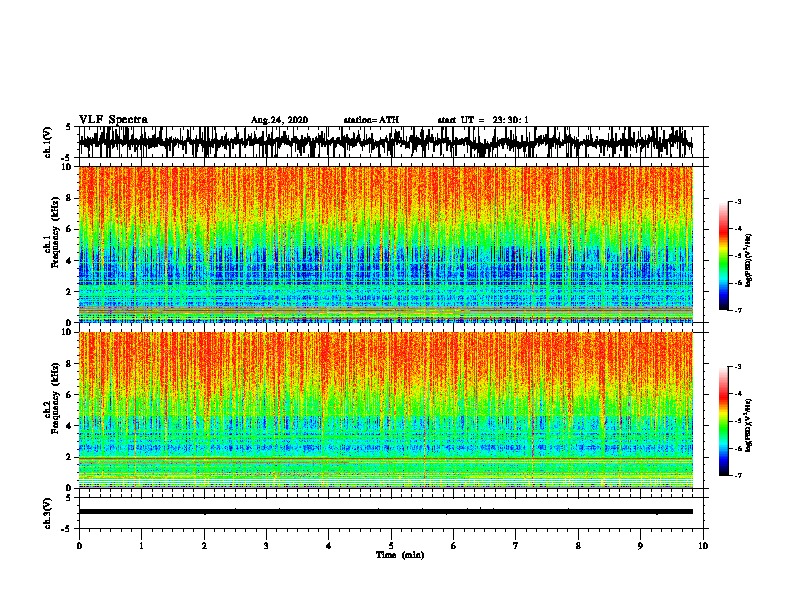Click time axis tick label "1"

(x=141, y=546)
